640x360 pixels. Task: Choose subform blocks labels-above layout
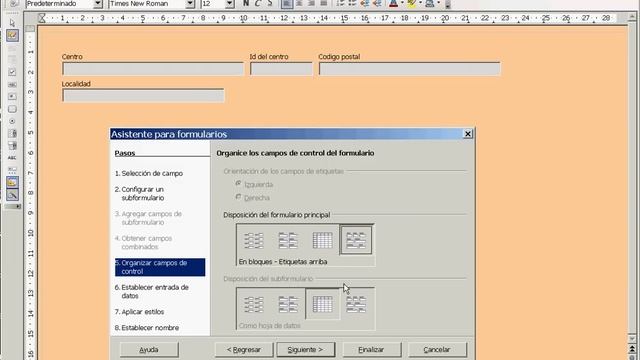pos(356,304)
